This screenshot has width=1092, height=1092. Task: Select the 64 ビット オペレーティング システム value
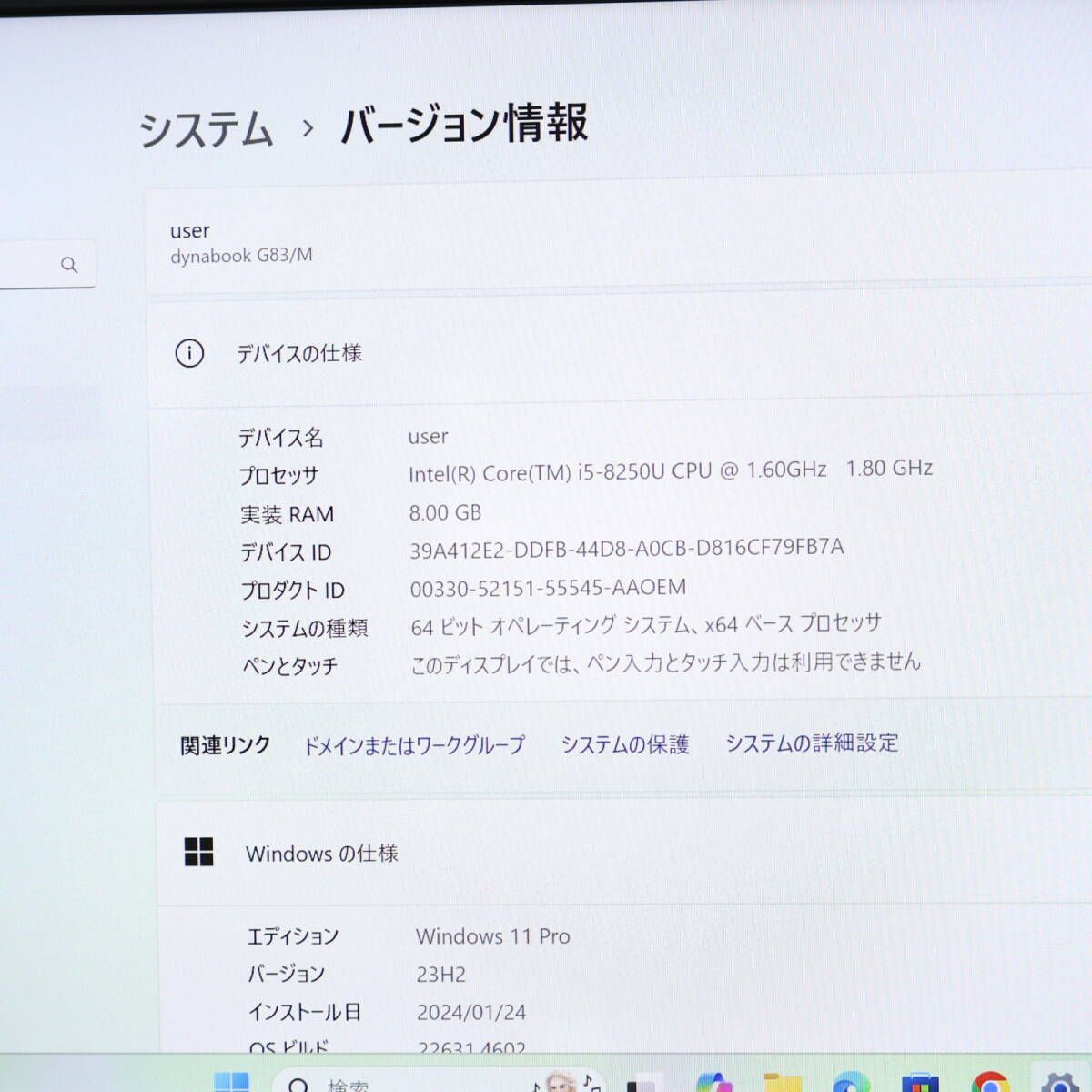click(x=646, y=625)
